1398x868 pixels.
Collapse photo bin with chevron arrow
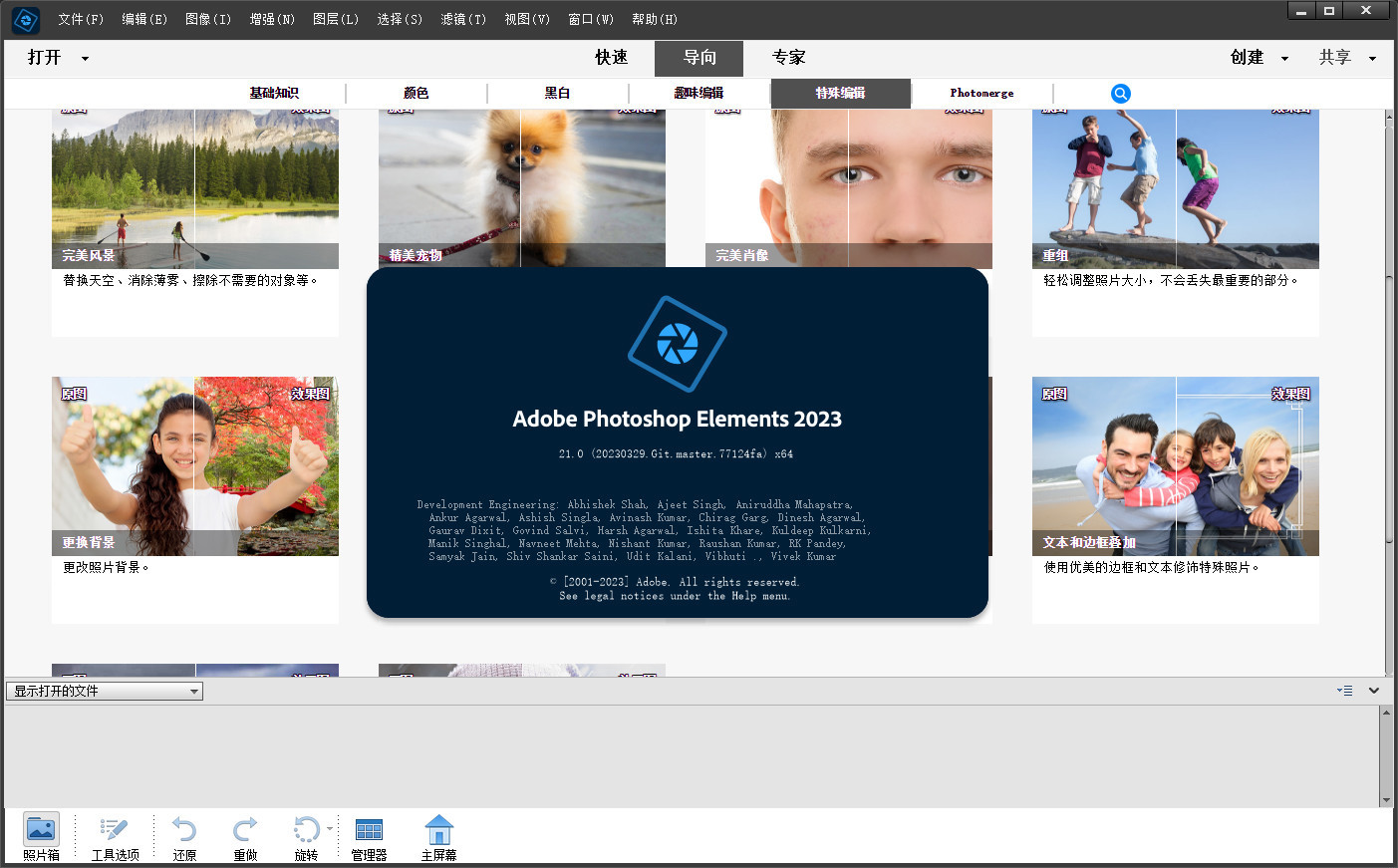(x=1374, y=691)
